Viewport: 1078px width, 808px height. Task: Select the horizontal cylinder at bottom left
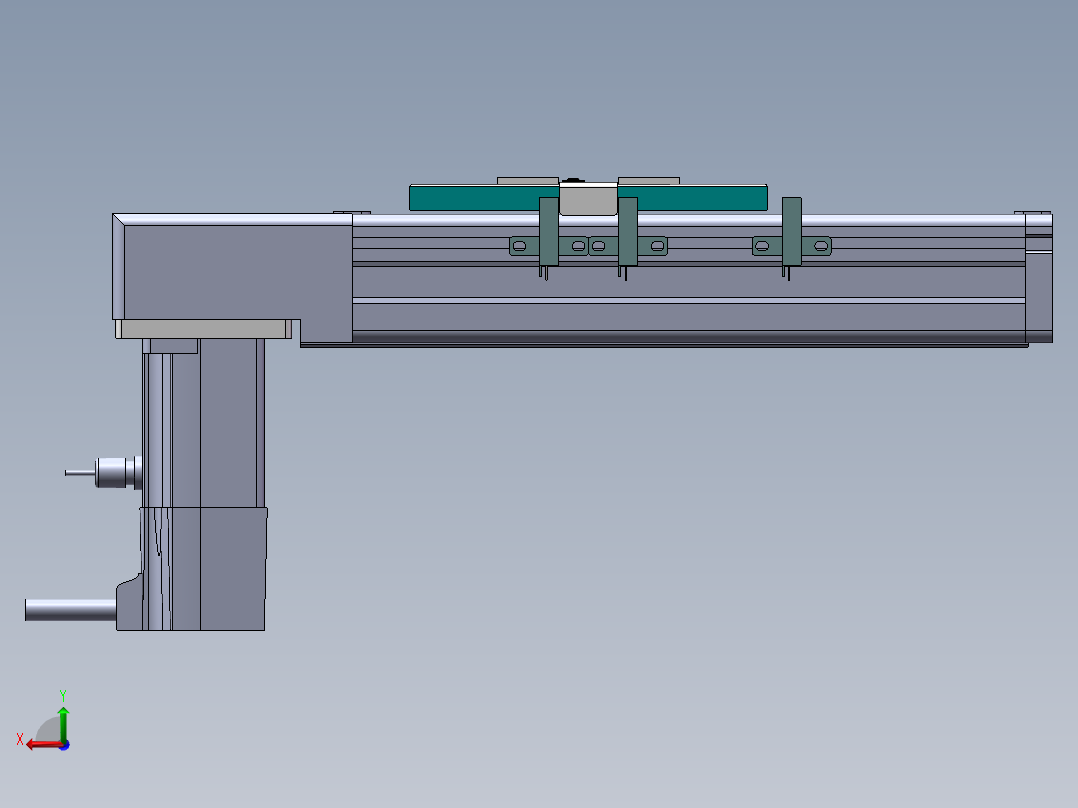coord(70,610)
